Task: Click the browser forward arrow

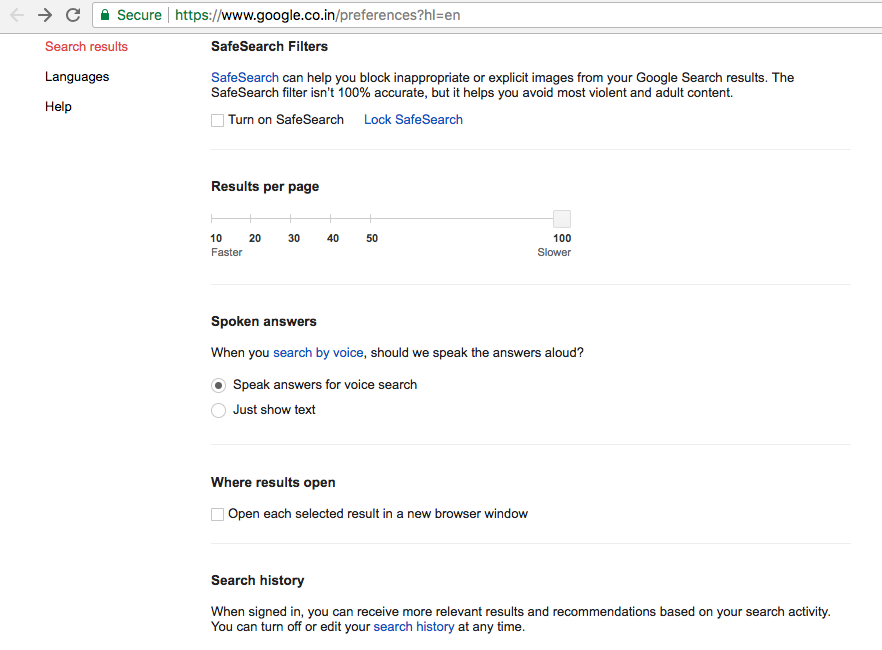Action: (45, 15)
